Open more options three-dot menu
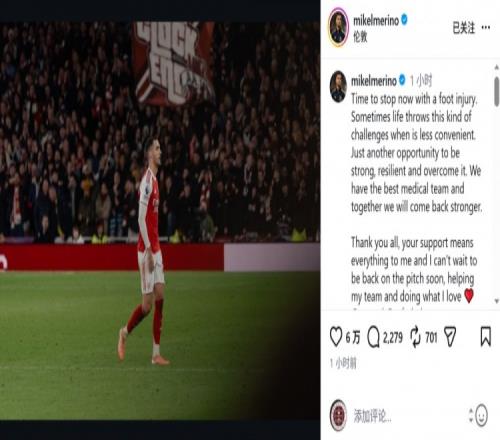Screen dimensions: 500x440 point(486,27)
